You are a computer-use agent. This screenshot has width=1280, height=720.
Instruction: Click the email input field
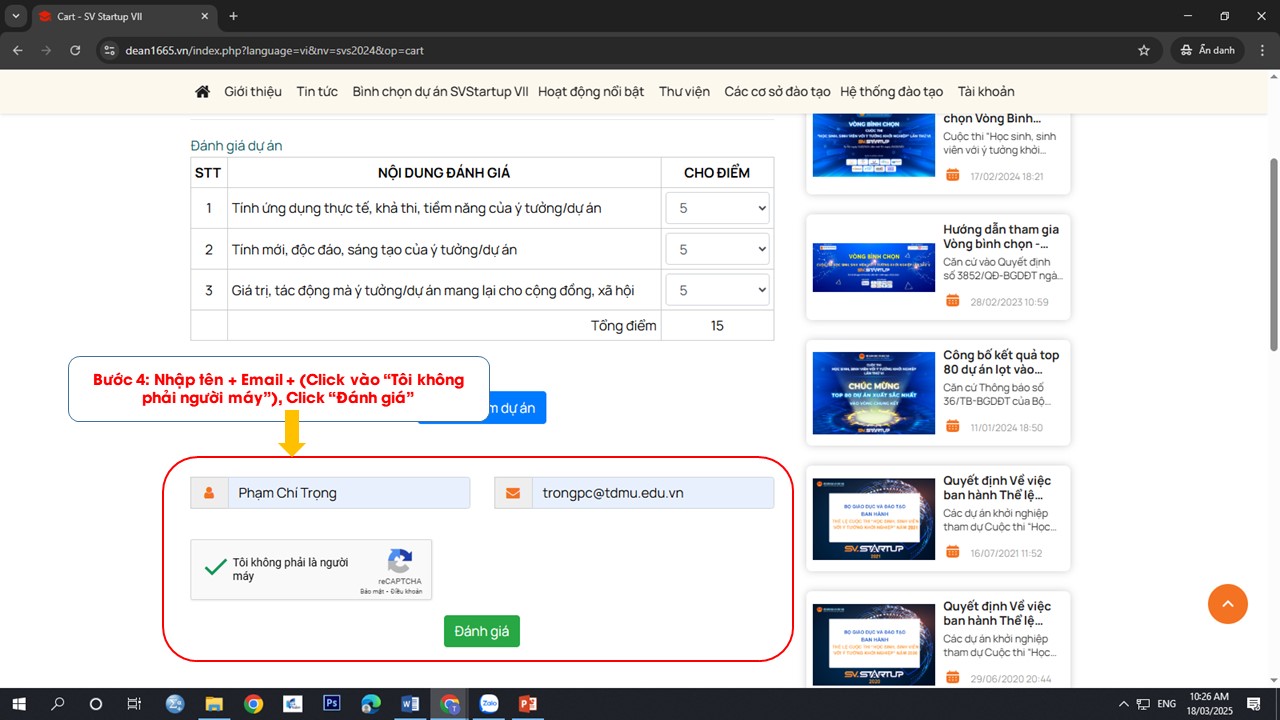click(652, 493)
